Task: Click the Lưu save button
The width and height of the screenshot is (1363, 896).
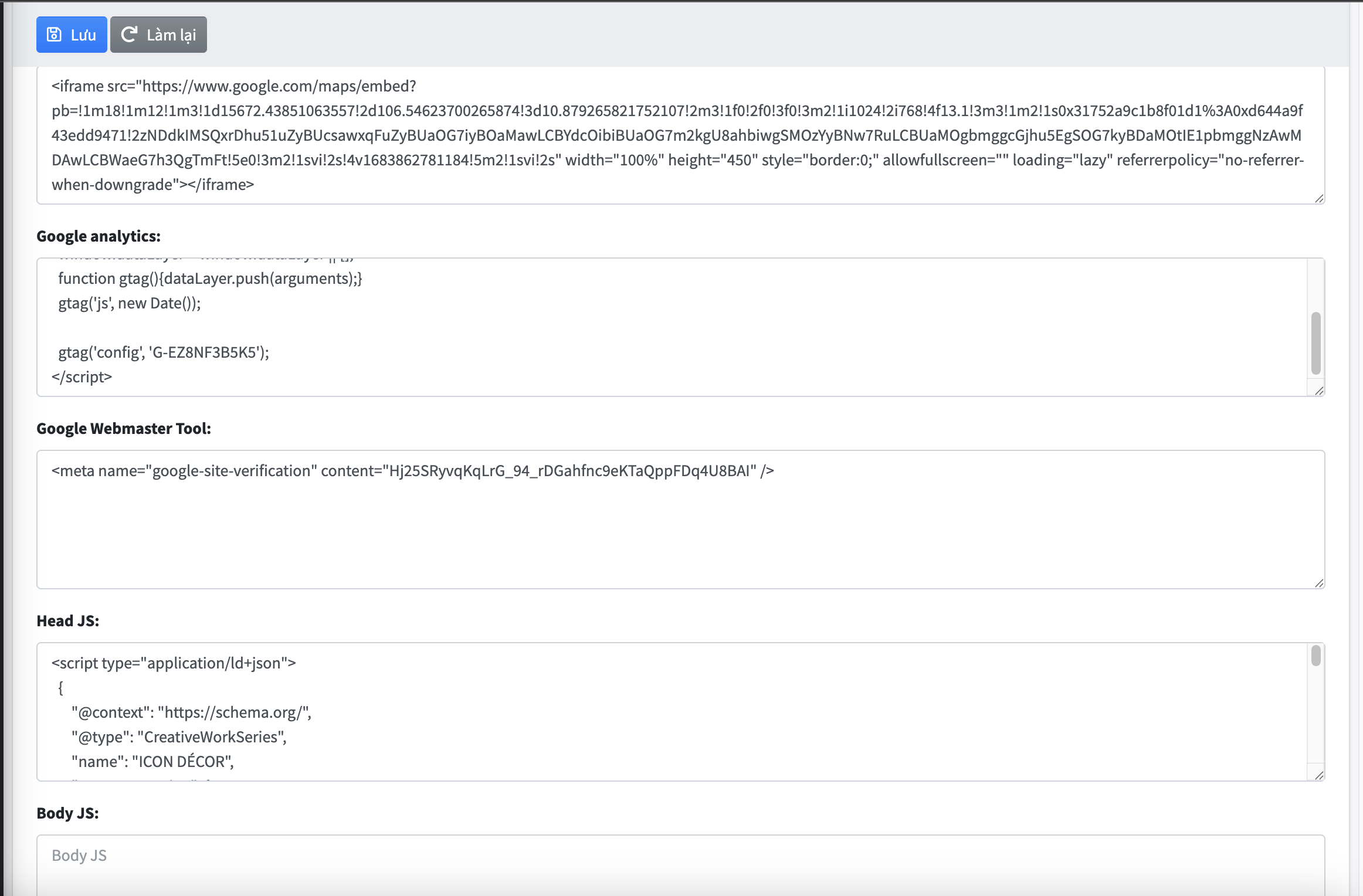Action: click(x=72, y=35)
